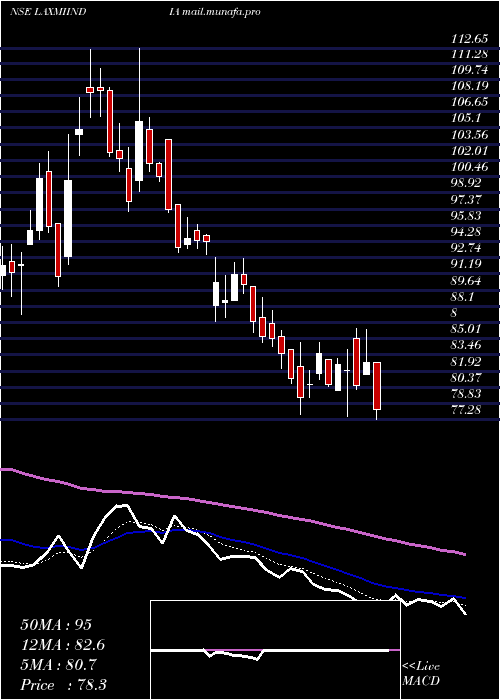Click the 95.83 price axis label
500x700 pixels.
pos(467,216)
